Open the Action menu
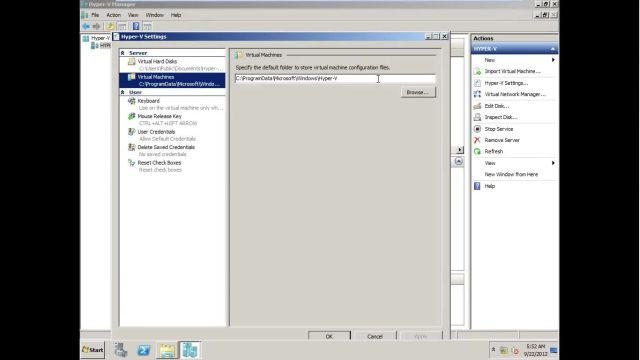640x360 pixels. coord(113,15)
